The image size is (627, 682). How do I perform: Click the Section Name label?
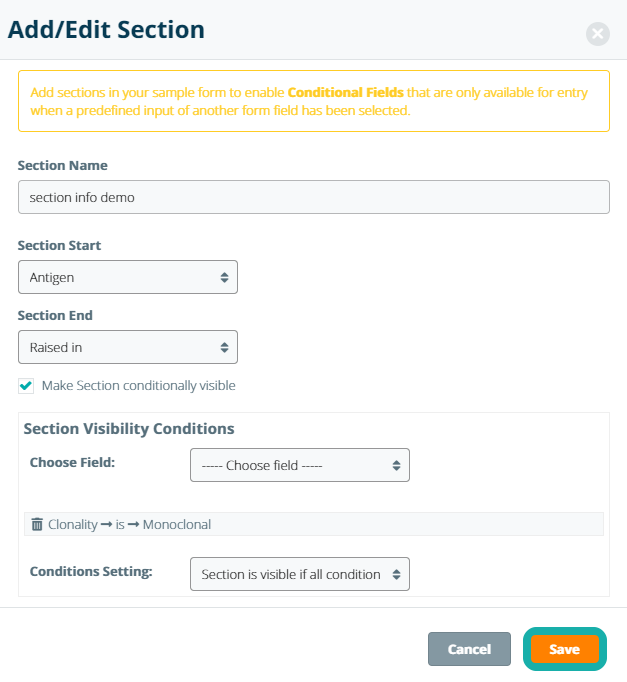[x=62, y=165]
